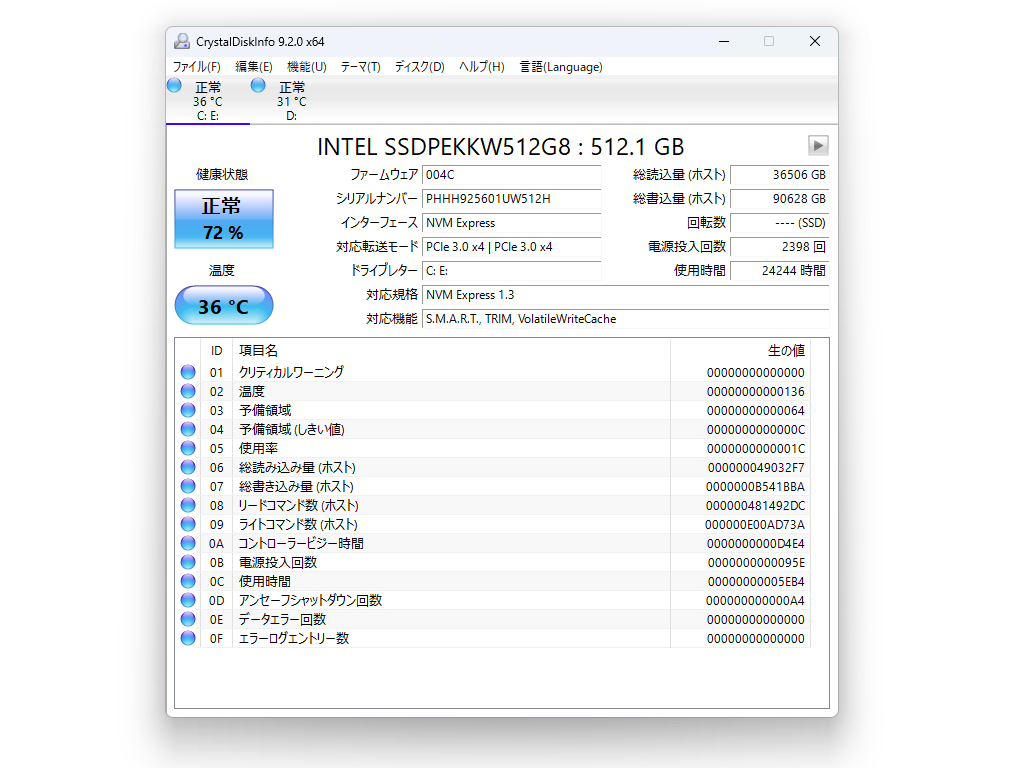The width and height of the screenshot is (1024, 768).
Task: Close the CrystalDiskInfo window
Action: [814, 41]
